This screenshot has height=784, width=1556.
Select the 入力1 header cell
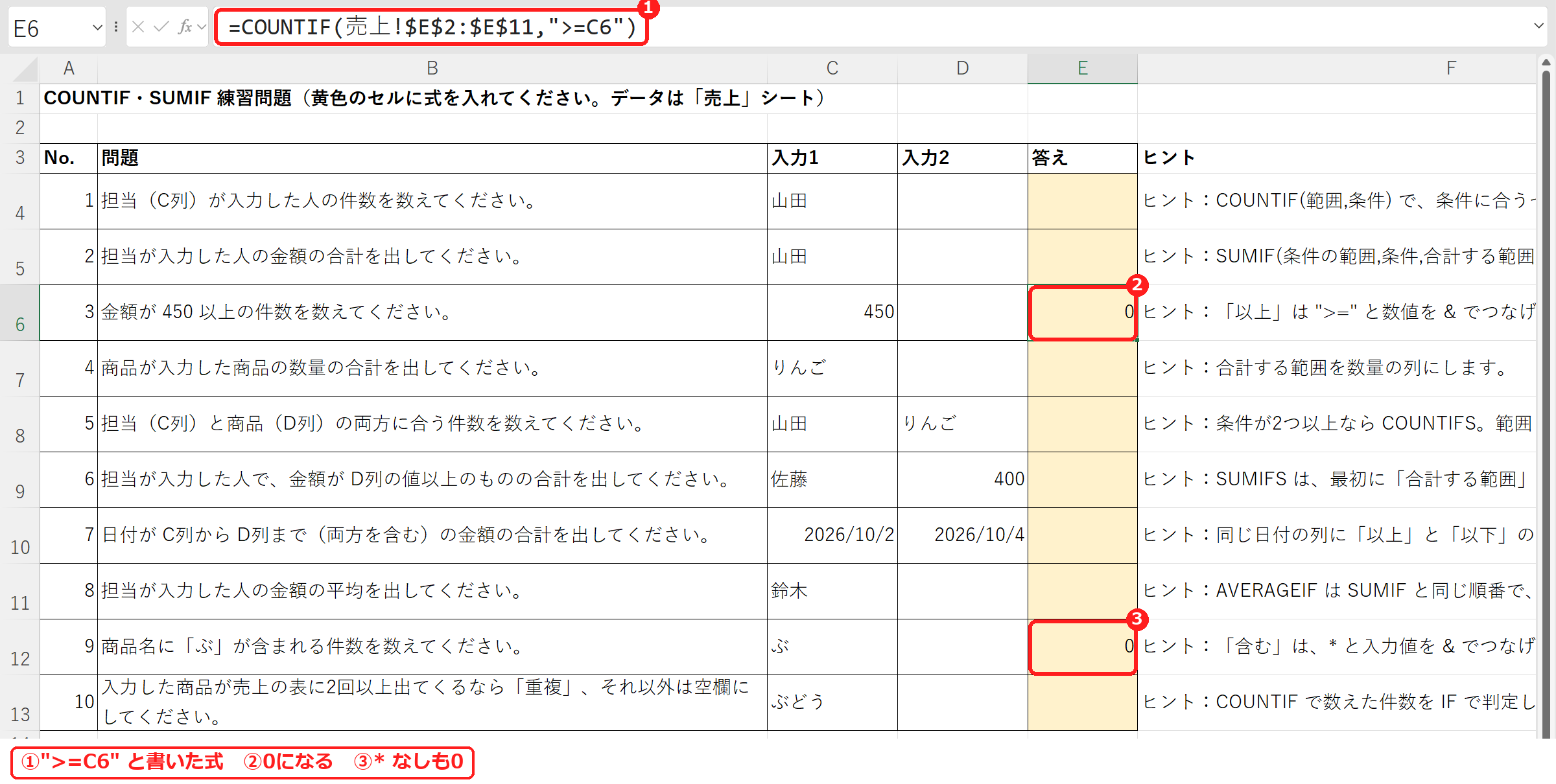(832, 158)
